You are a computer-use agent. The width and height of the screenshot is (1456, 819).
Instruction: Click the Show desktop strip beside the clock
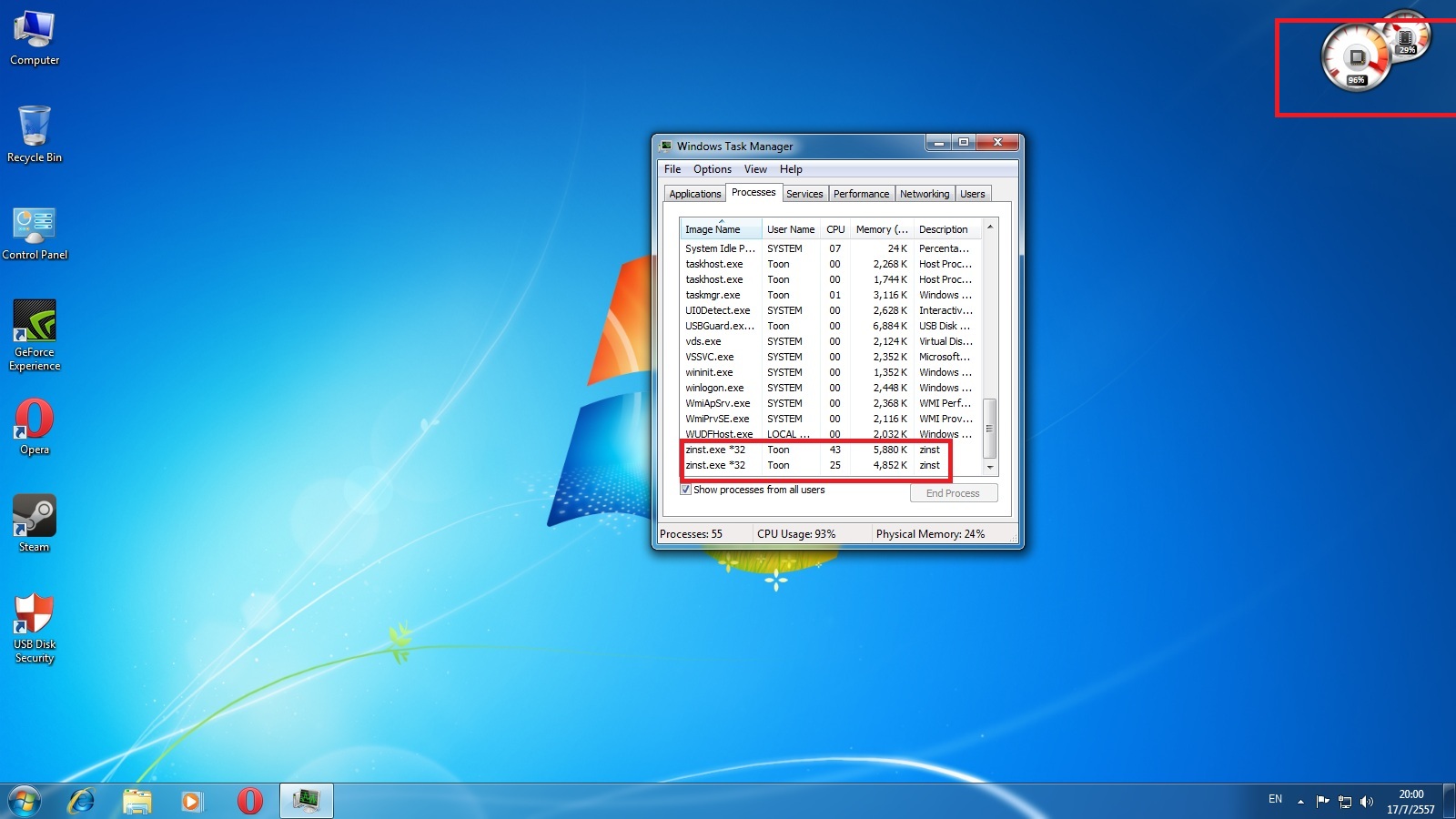point(1449,802)
